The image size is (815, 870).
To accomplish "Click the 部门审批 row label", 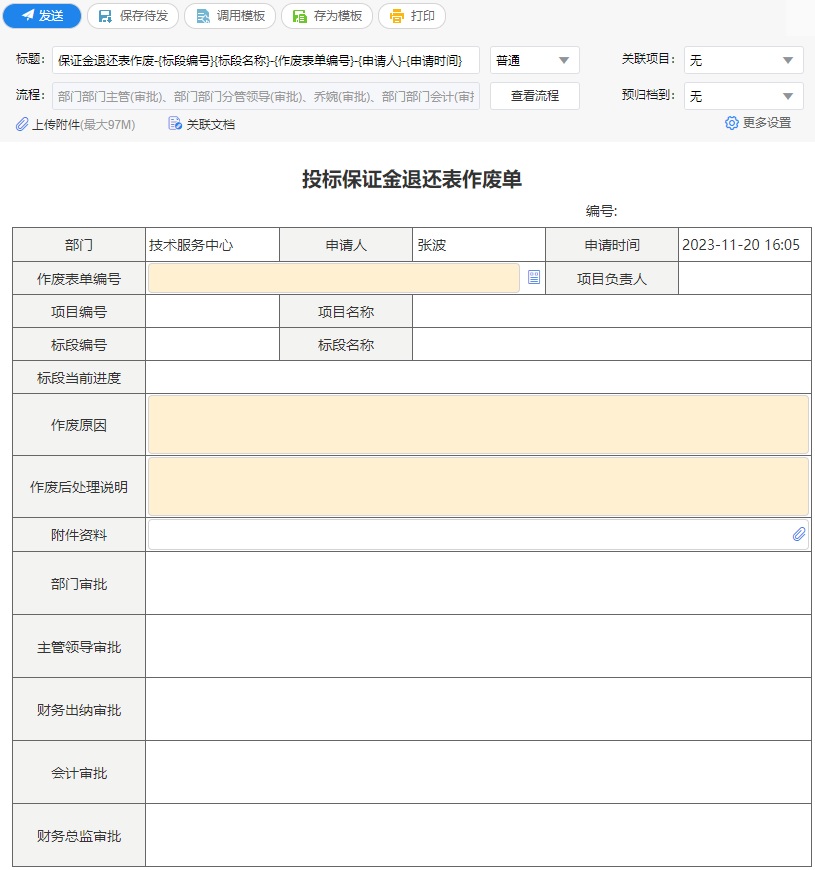I will point(79,583).
